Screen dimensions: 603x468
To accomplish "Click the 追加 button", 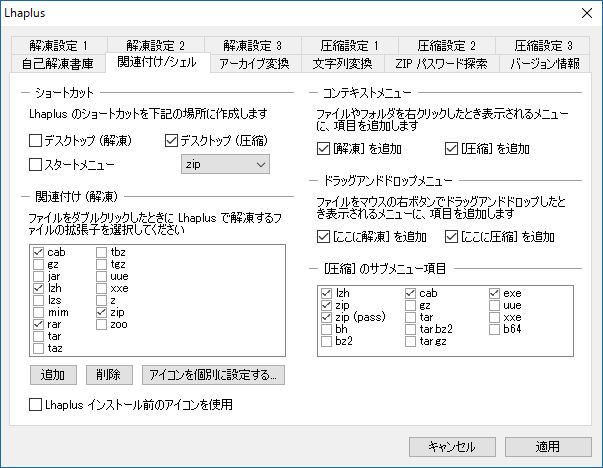I will point(53,375).
